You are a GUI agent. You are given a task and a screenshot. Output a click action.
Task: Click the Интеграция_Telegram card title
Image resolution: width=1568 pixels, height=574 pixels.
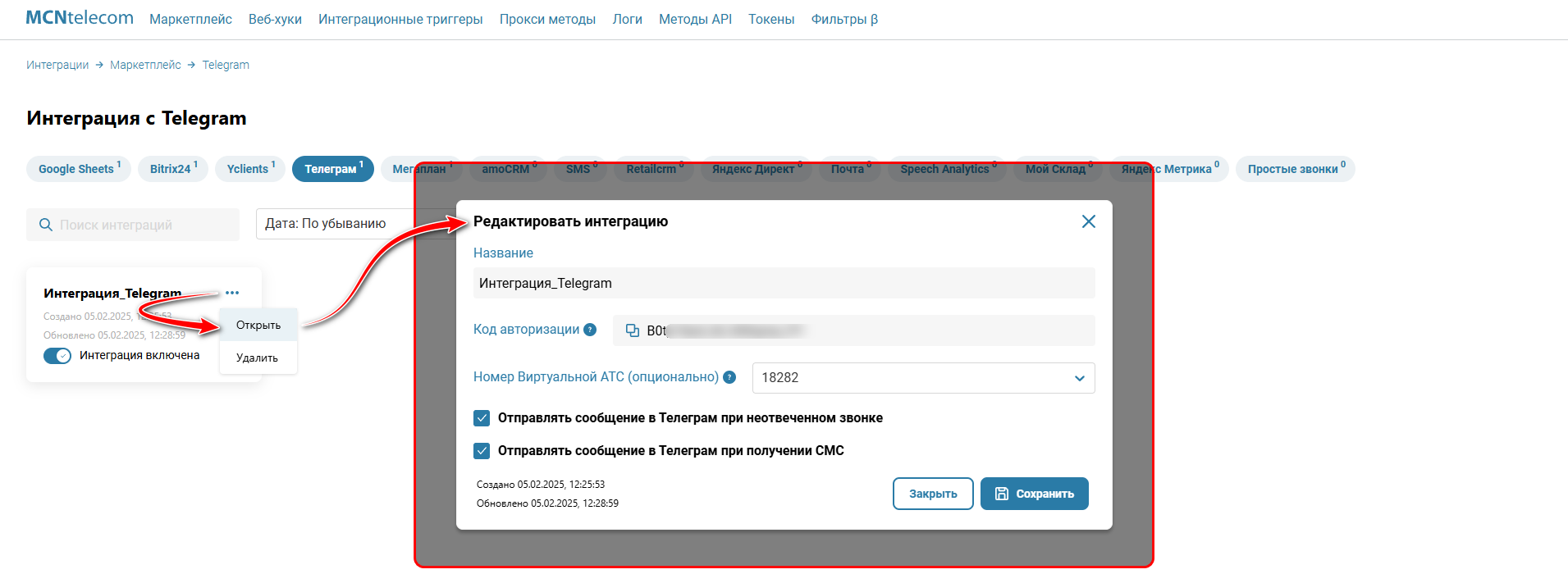click(112, 294)
